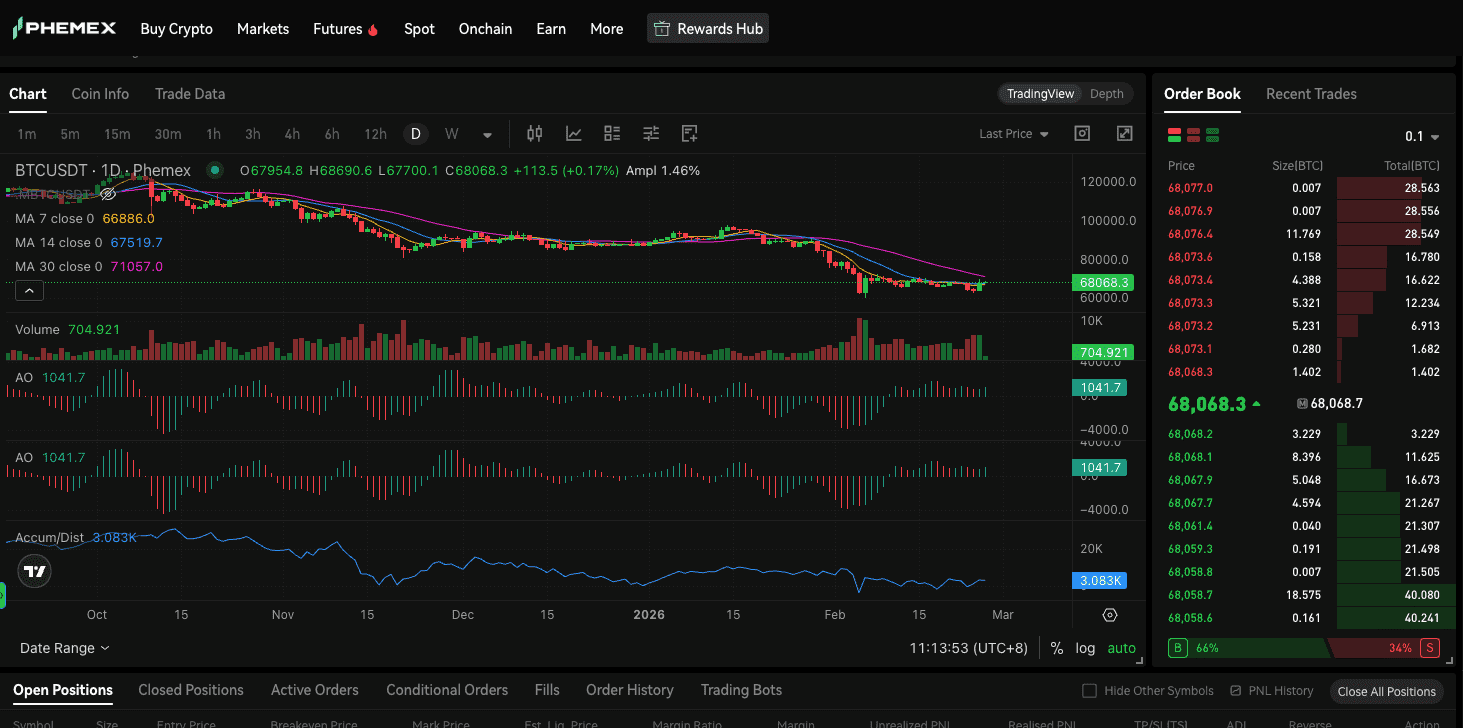Take a chart snapshot with camera icon
Viewport: 1463px width, 728px height.
click(x=1081, y=134)
